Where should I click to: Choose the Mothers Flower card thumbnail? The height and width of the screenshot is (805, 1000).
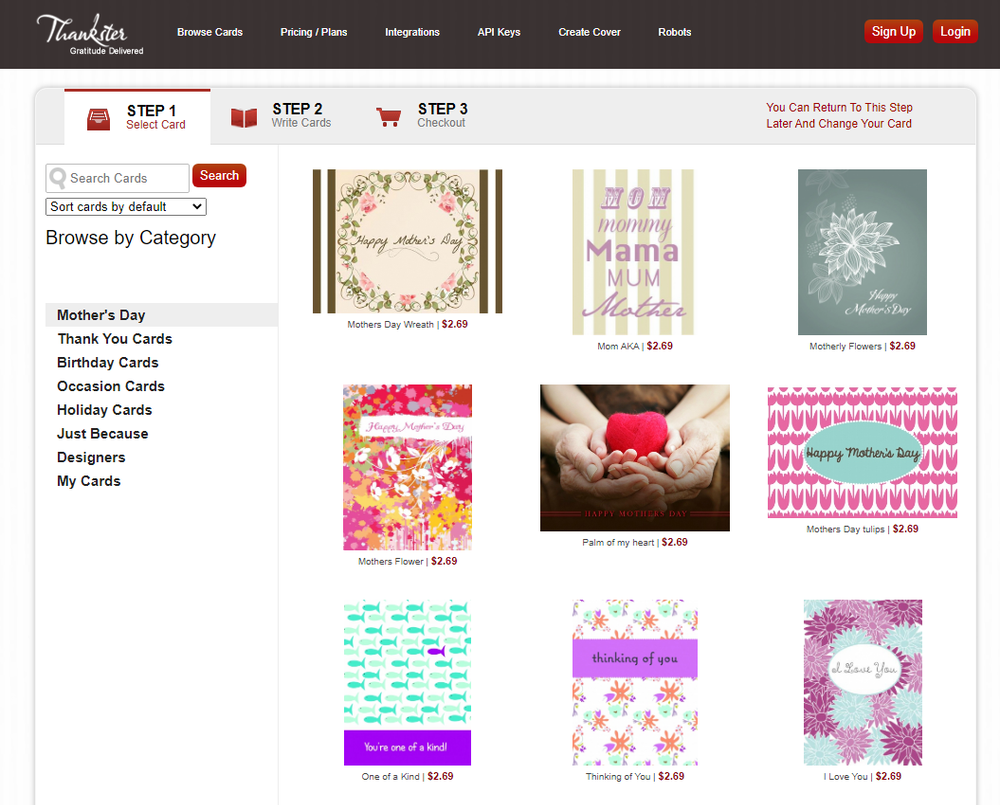408,467
